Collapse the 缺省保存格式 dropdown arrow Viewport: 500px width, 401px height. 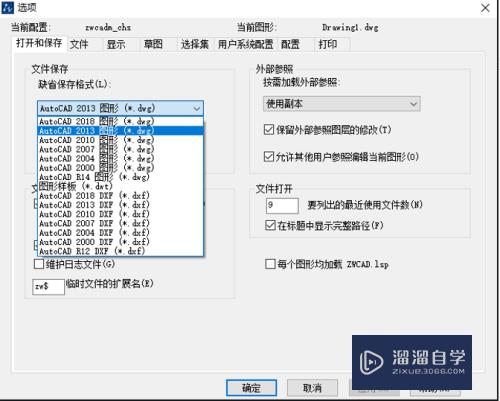pos(197,108)
